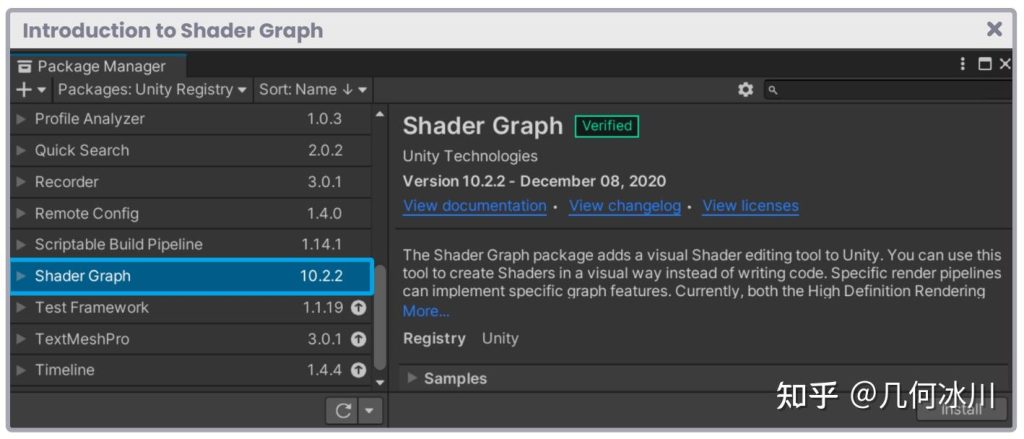
Task: Click the Unity Technologies author text
Action: (x=470, y=156)
